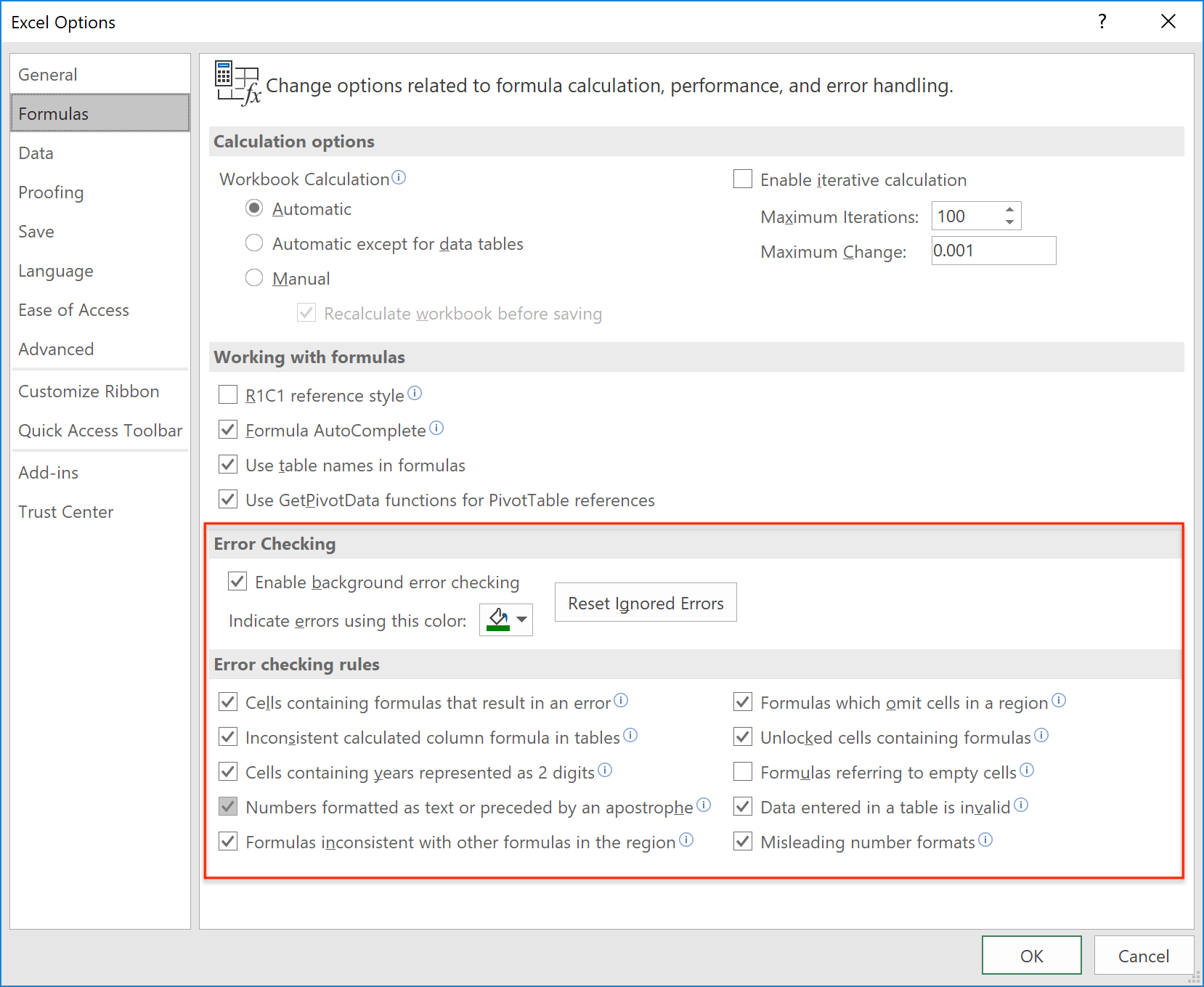This screenshot has height=987, width=1204.
Task: Enable iterative calculation checkbox
Action: point(743,179)
